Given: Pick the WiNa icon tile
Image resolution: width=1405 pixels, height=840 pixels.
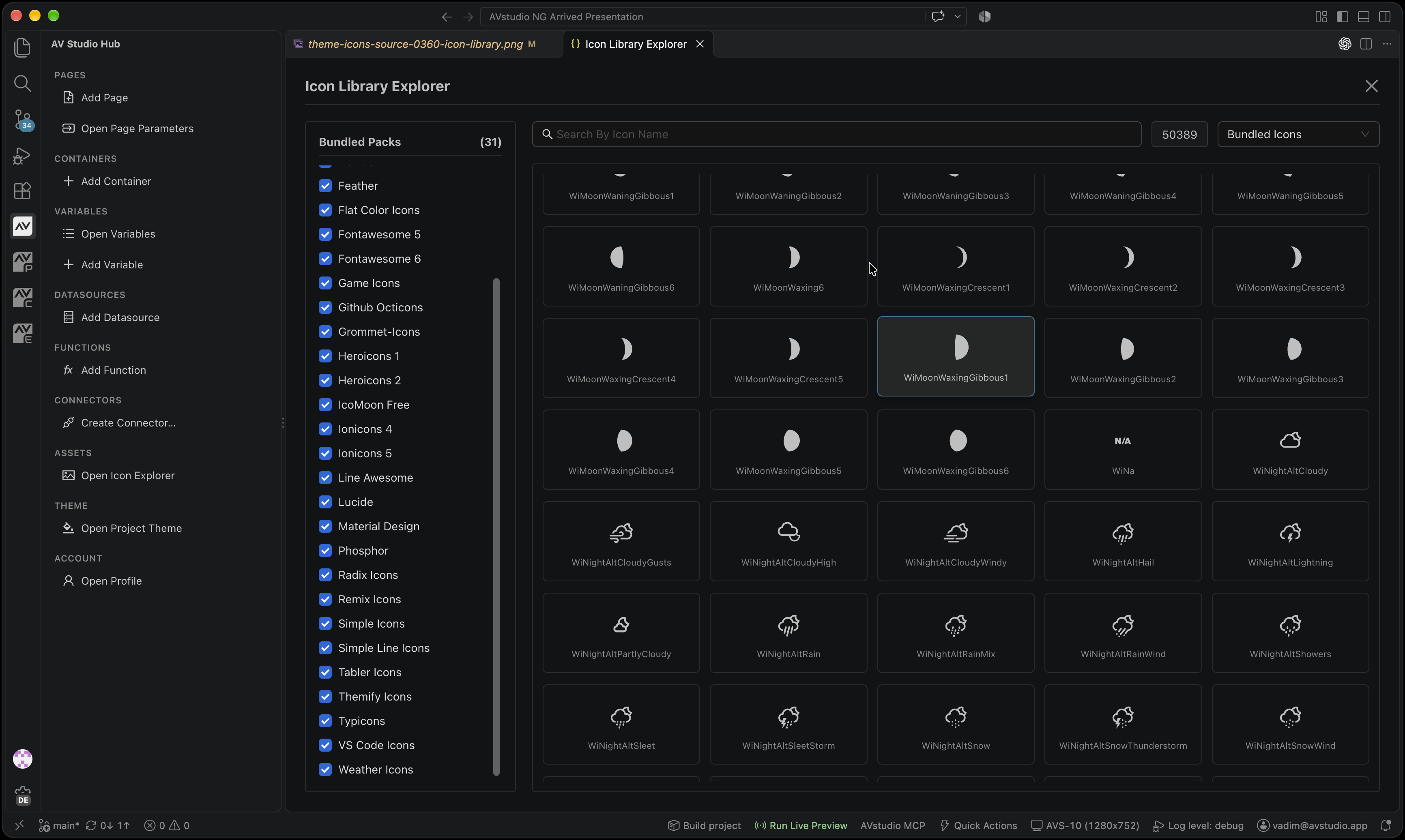Looking at the screenshot, I should [1122, 450].
